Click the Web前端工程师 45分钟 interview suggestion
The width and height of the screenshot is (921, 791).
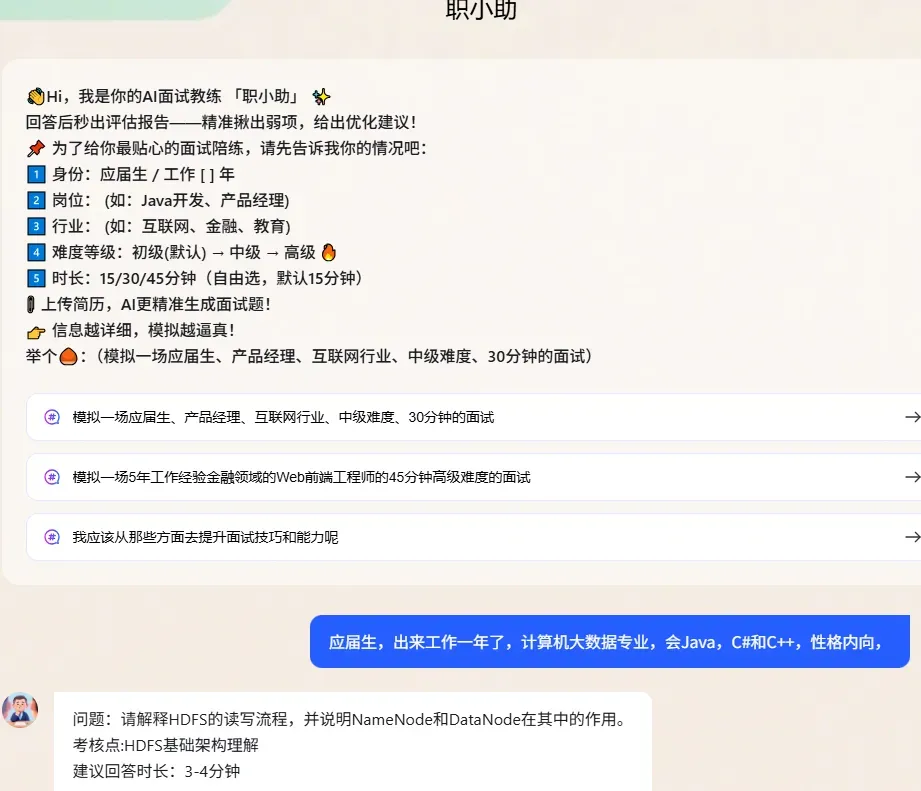point(473,477)
